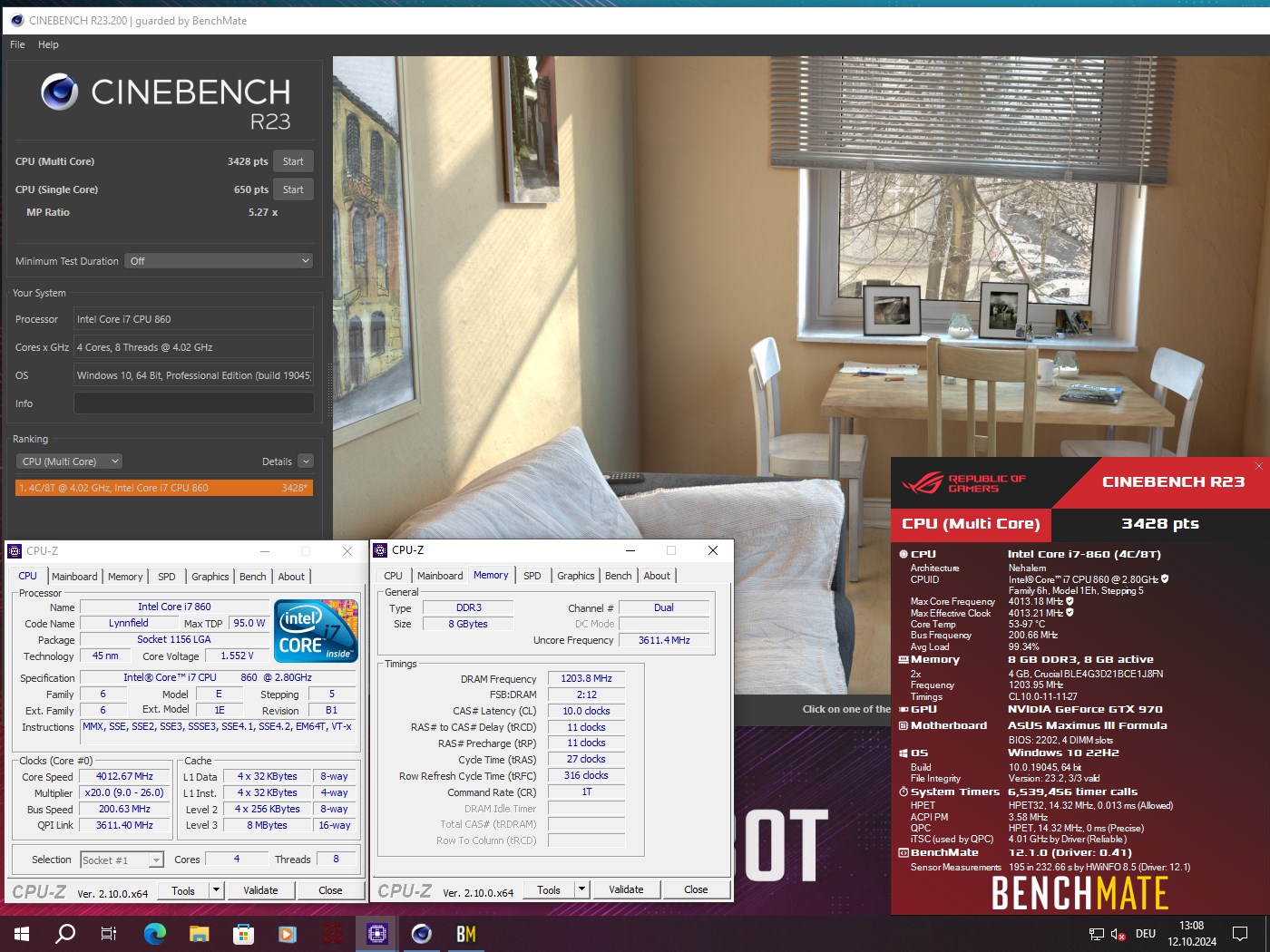Open Minimum Test Duration dropdown

(219, 261)
